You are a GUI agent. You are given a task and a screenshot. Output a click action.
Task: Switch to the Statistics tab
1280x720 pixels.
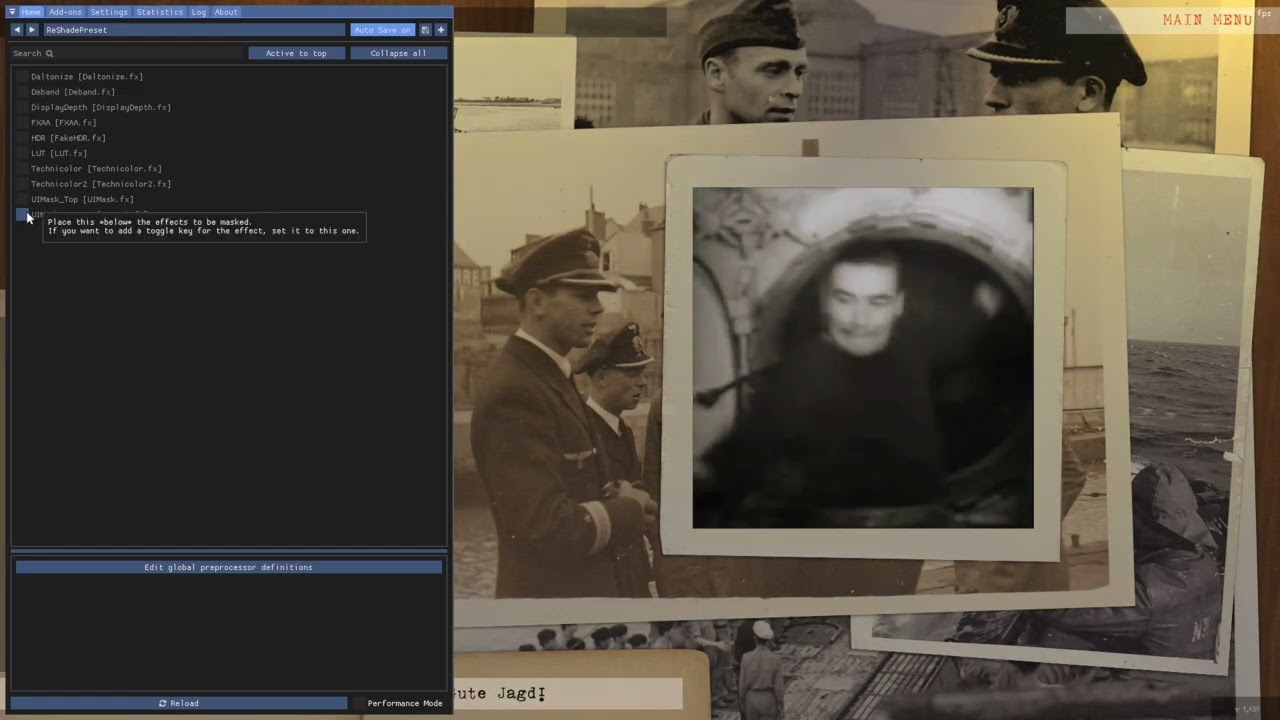coord(160,12)
